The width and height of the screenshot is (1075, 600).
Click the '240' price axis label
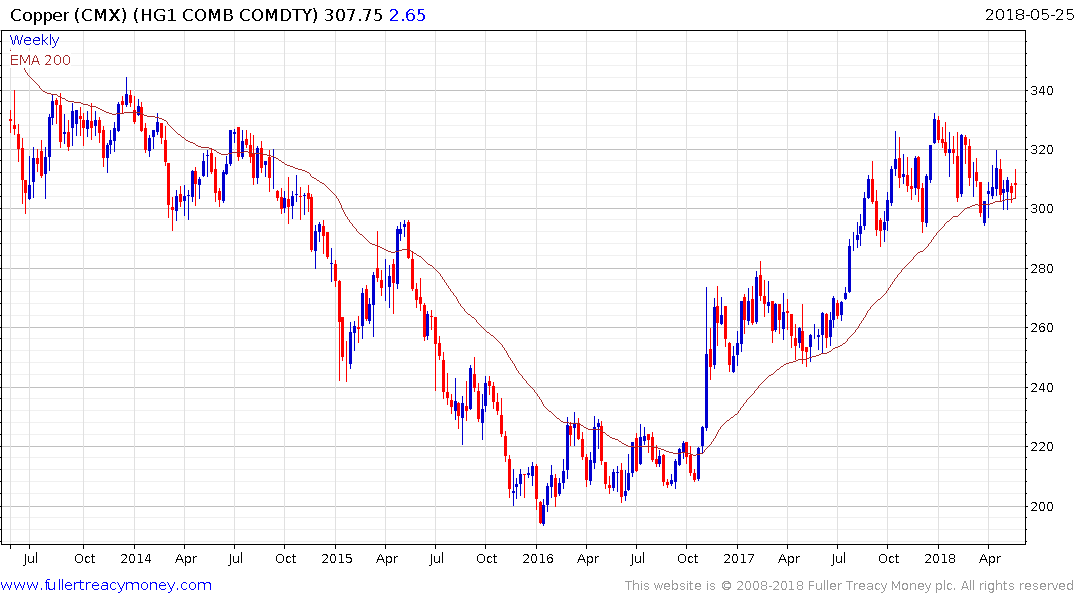(x=1042, y=387)
